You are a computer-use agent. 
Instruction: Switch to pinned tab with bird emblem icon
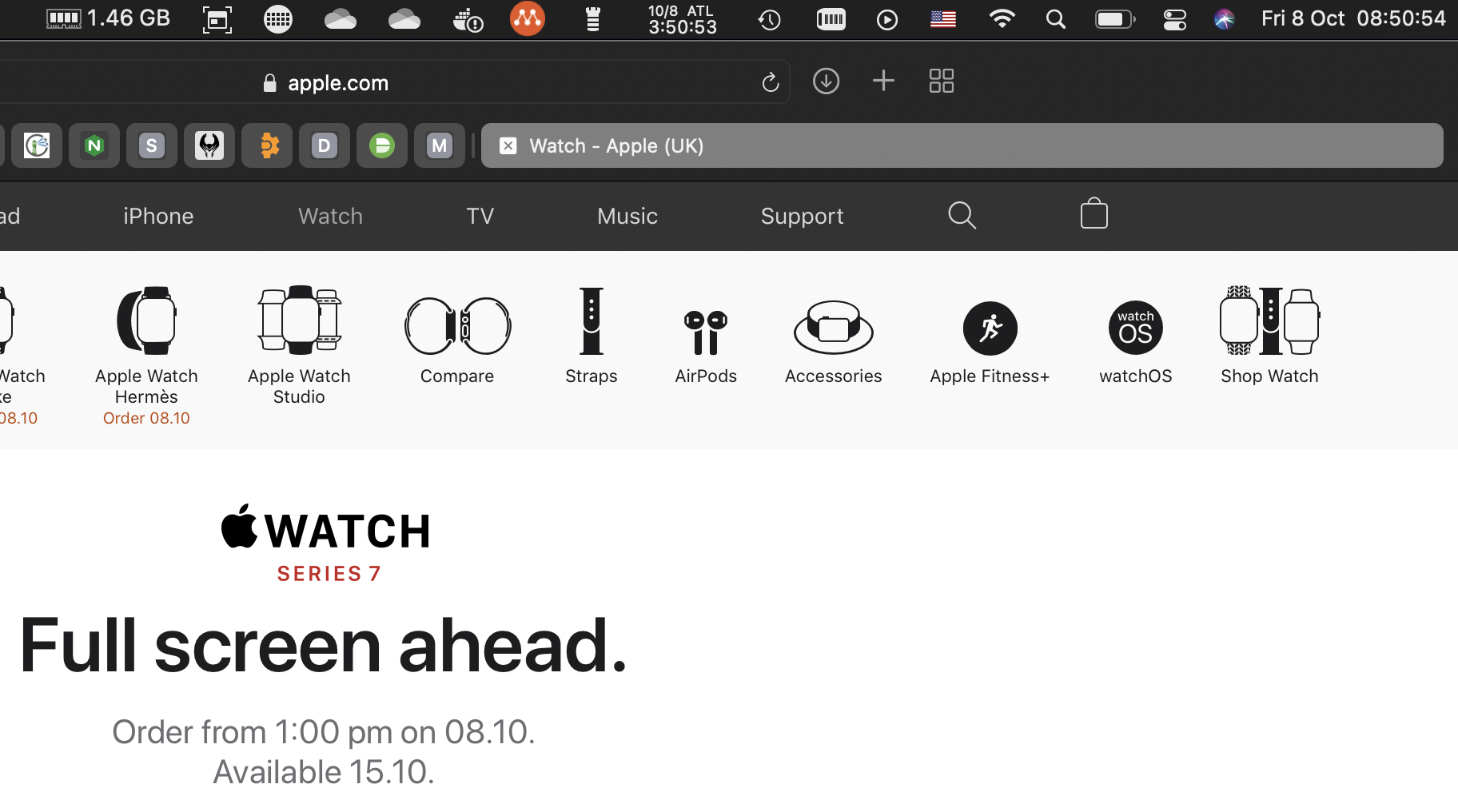point(209,145)
